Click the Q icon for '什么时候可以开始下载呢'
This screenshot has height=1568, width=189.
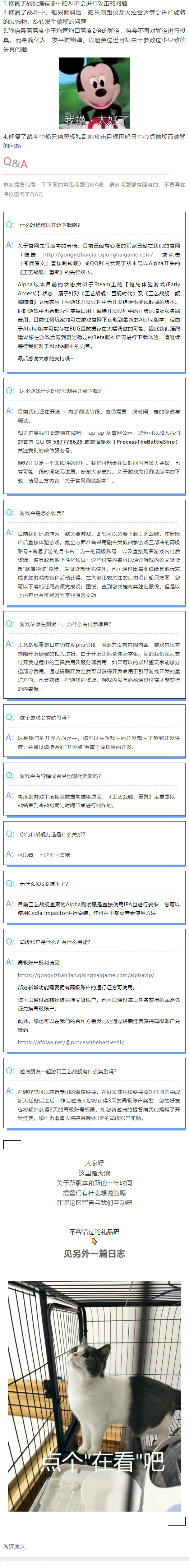point(10,225)
